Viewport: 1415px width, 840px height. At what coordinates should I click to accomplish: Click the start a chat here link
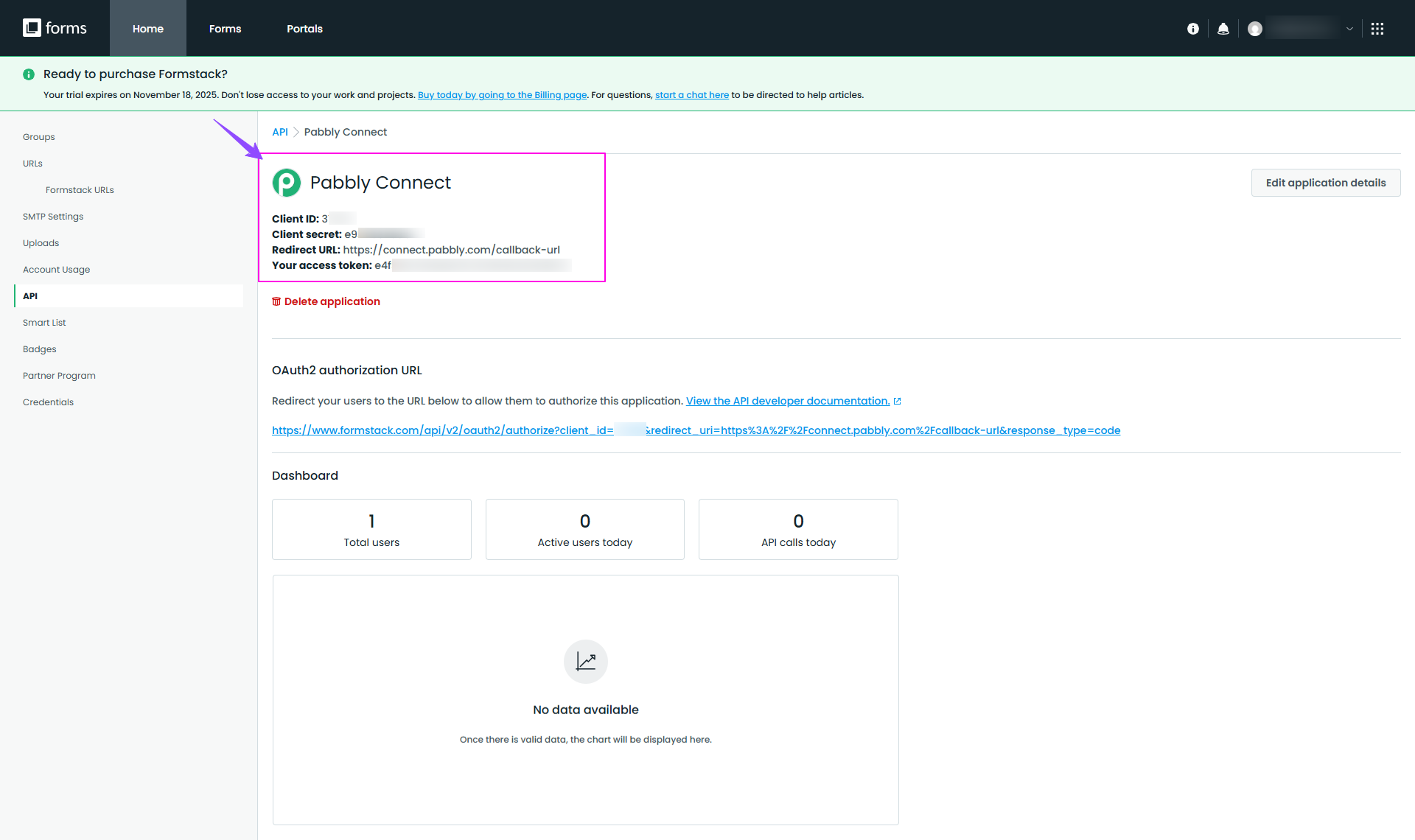tap(691, 95)
